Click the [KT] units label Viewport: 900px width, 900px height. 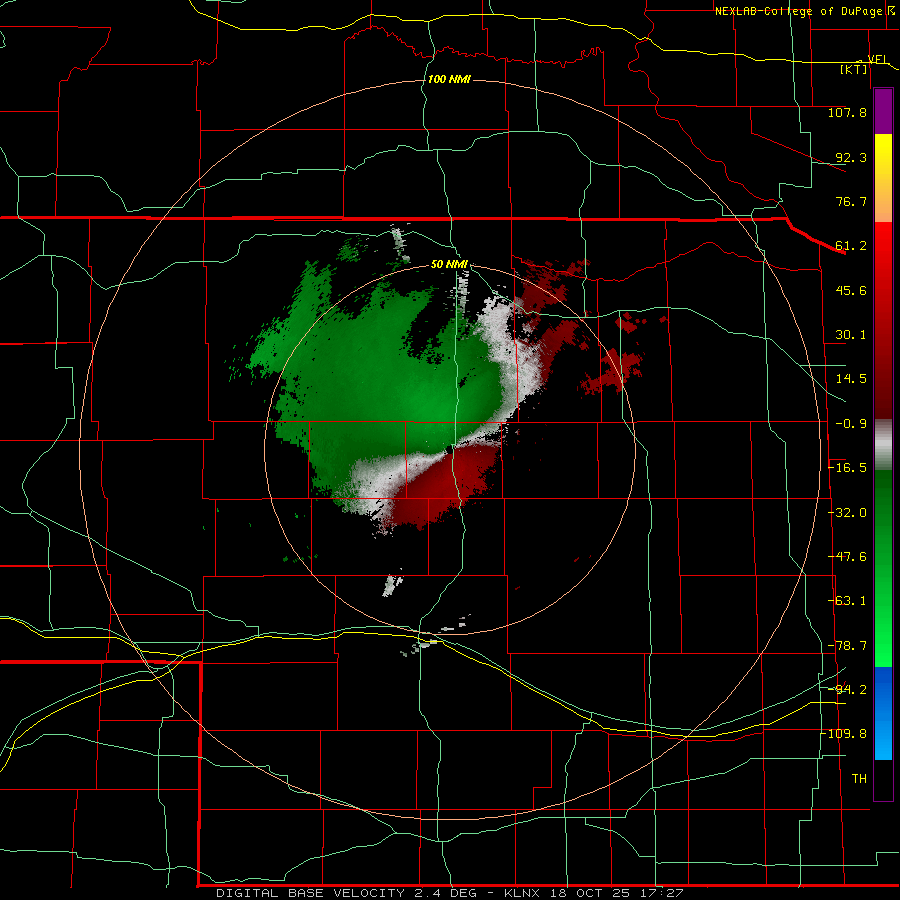click(854, 69)
